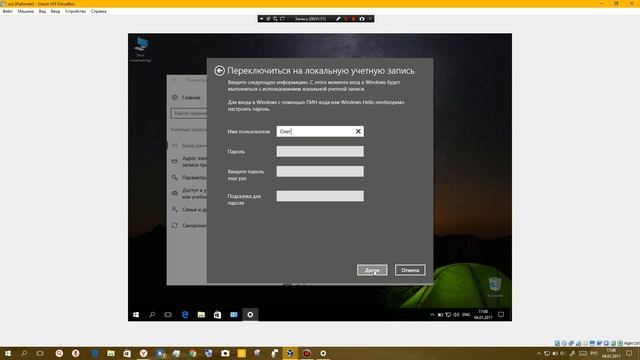Image resolution: width=640 pixels, height=360 pixels.
Task: Open red recorder app on host taskbar
Action: [307, 353]
